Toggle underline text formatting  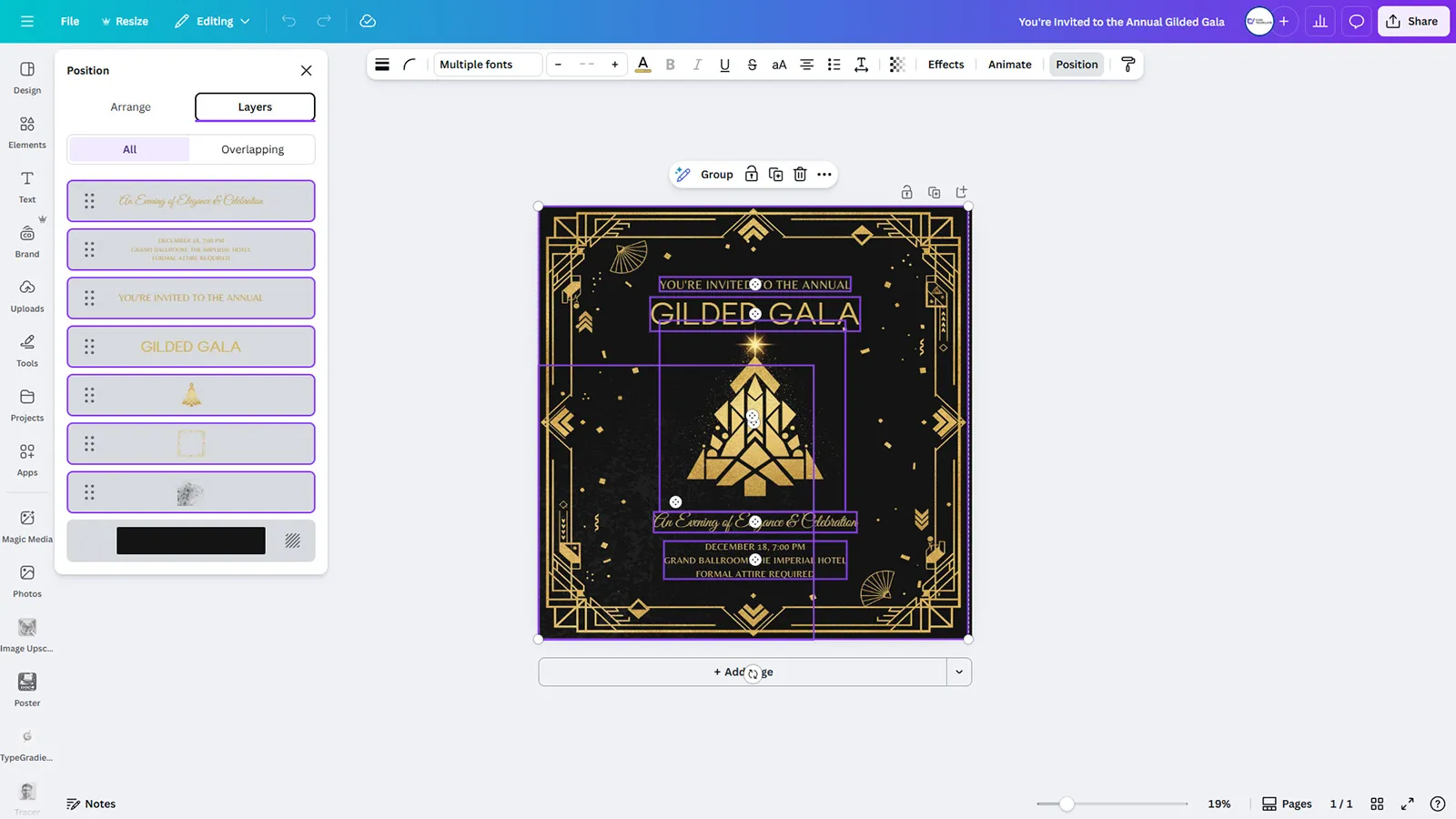click(x=724, y=65)
